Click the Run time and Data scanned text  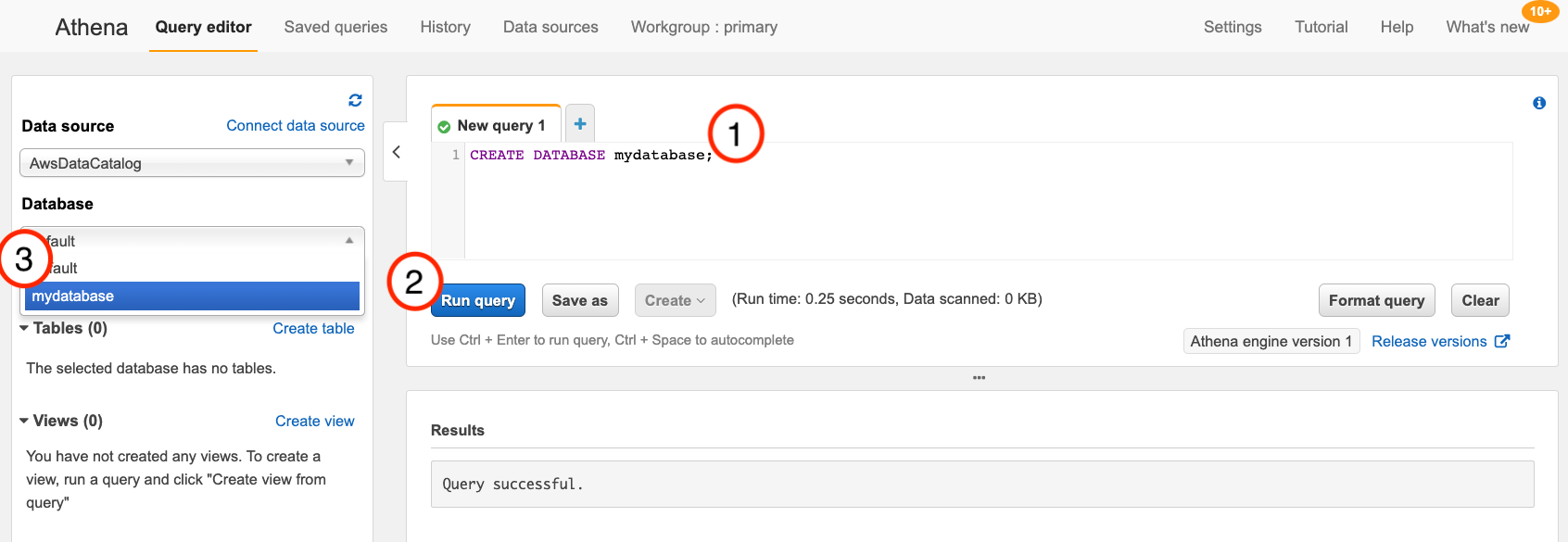[887, 298]
